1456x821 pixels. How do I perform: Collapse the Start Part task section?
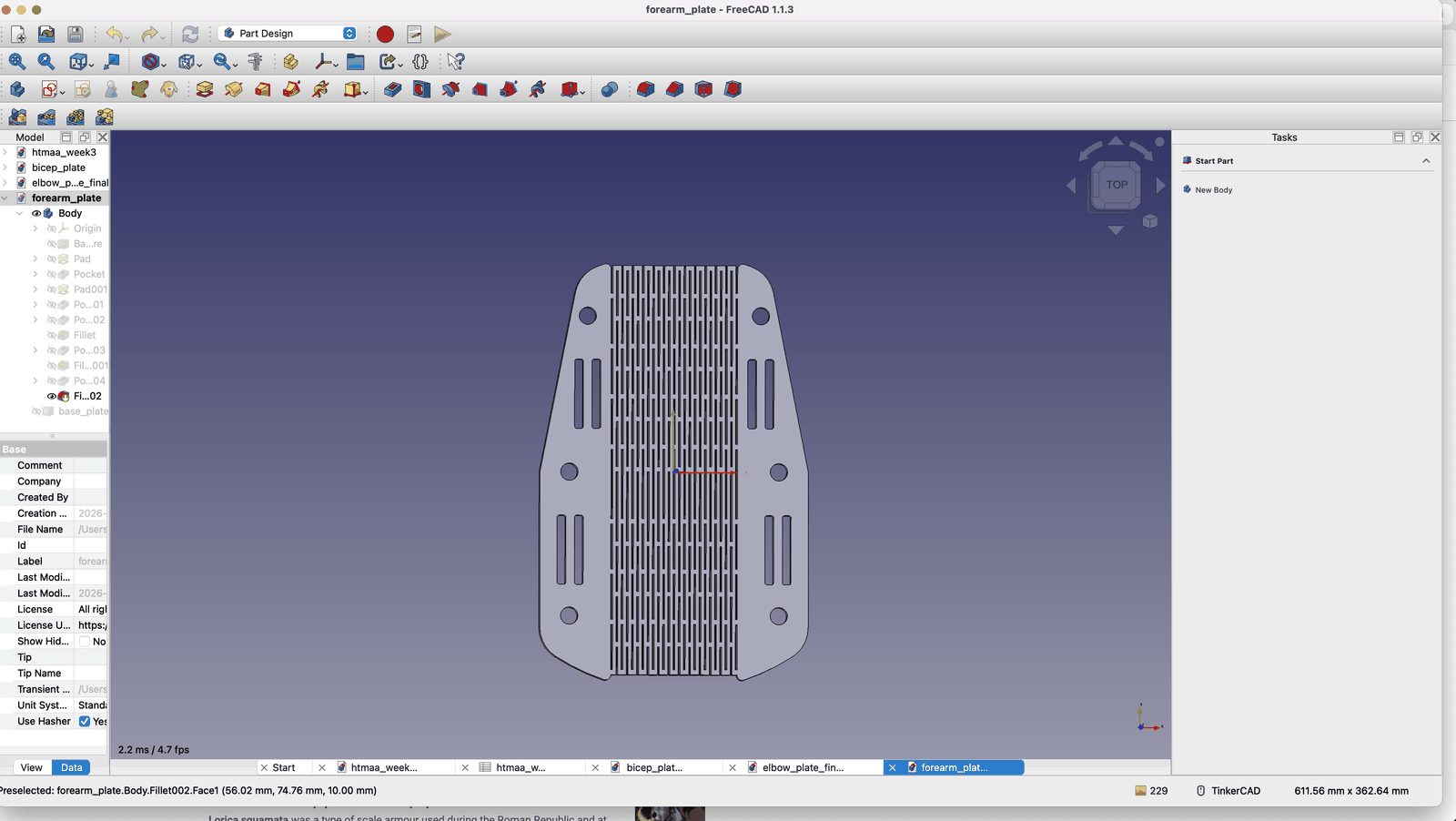pyautogui.click(x=1426, y=161)
